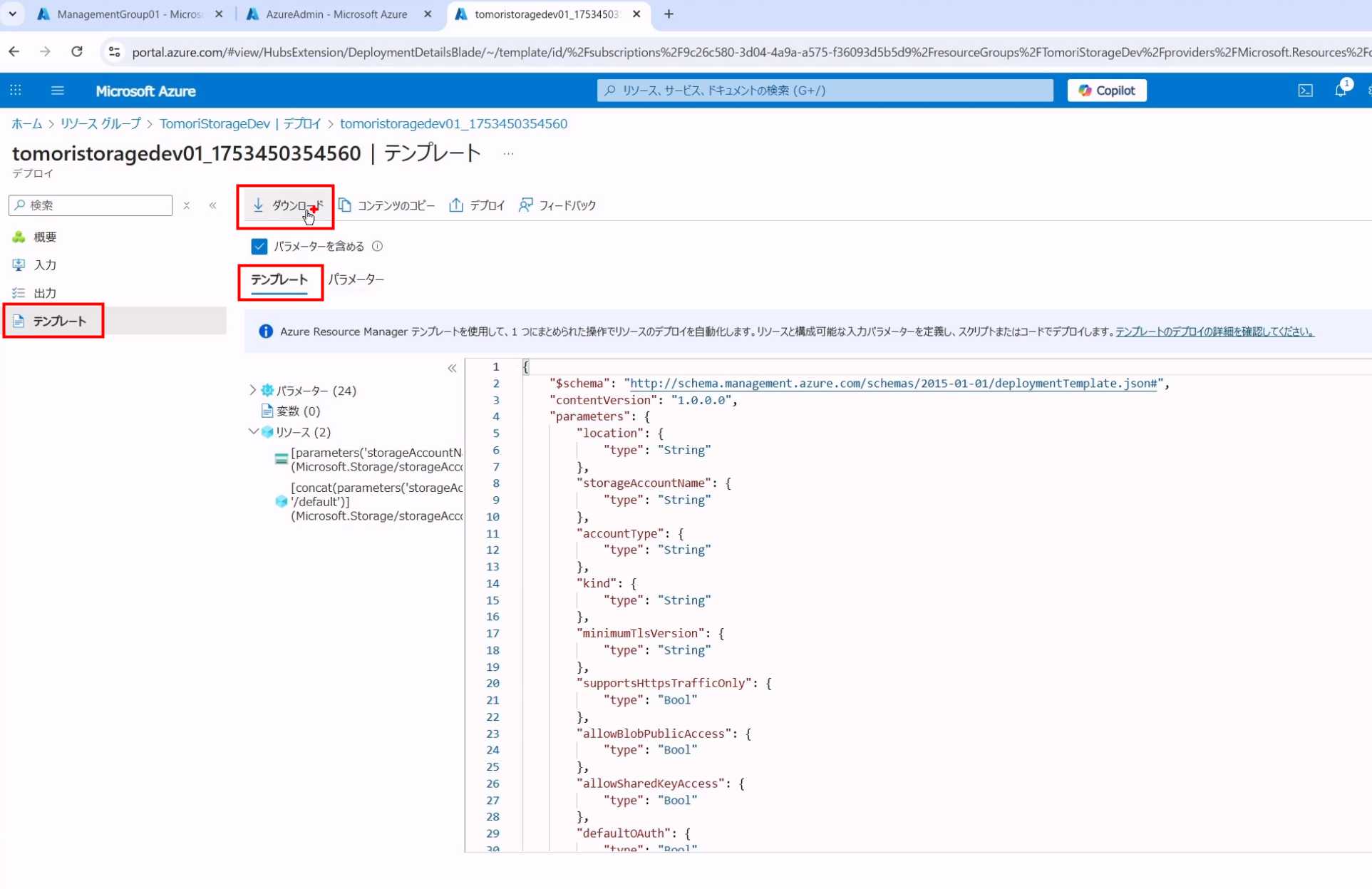Click the Deploy upload icon
This screenshot has width=1372, height=889.
pyautogui.click(x=456, y=205)
